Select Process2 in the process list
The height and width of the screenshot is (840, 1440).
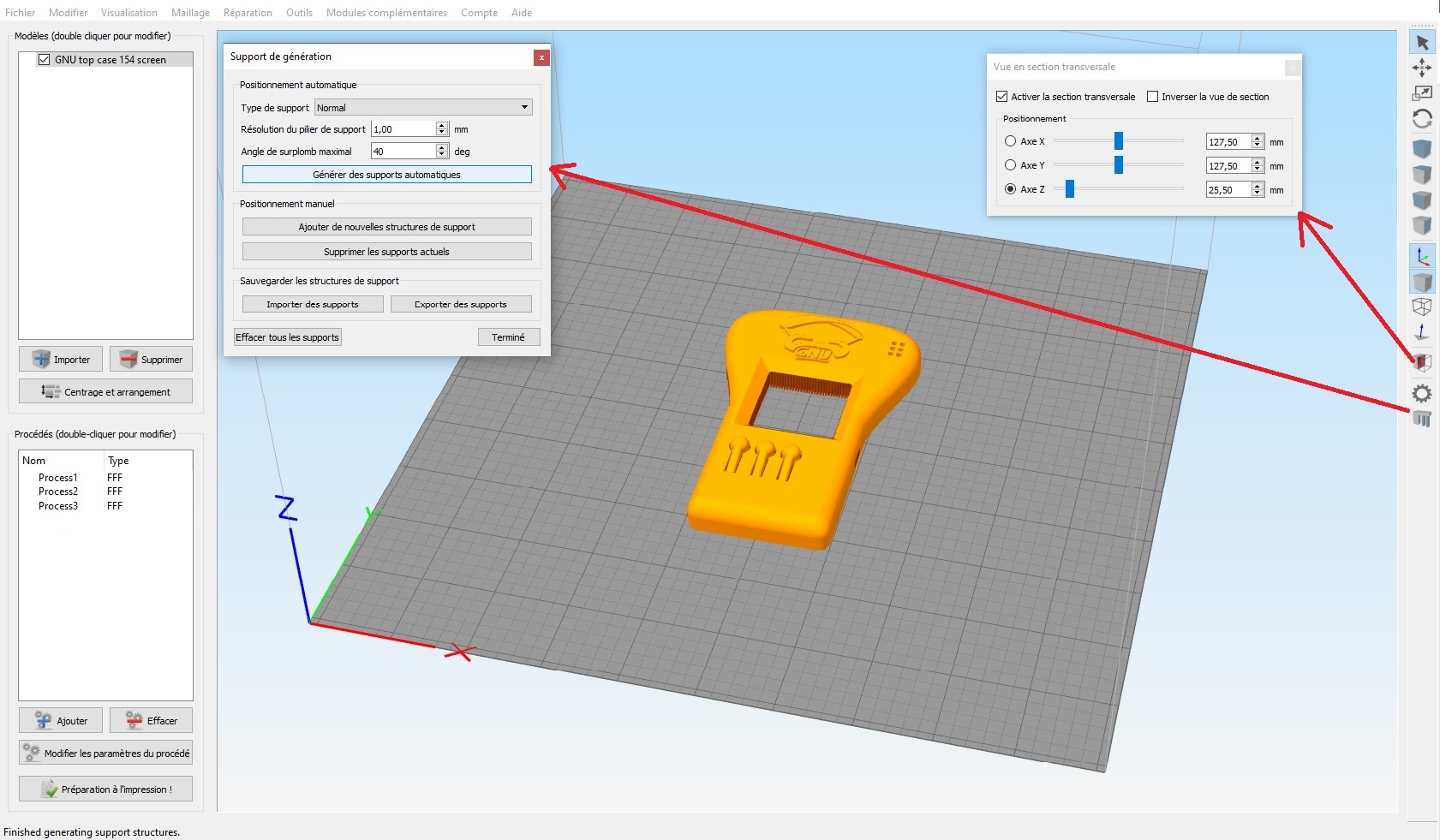57,491
